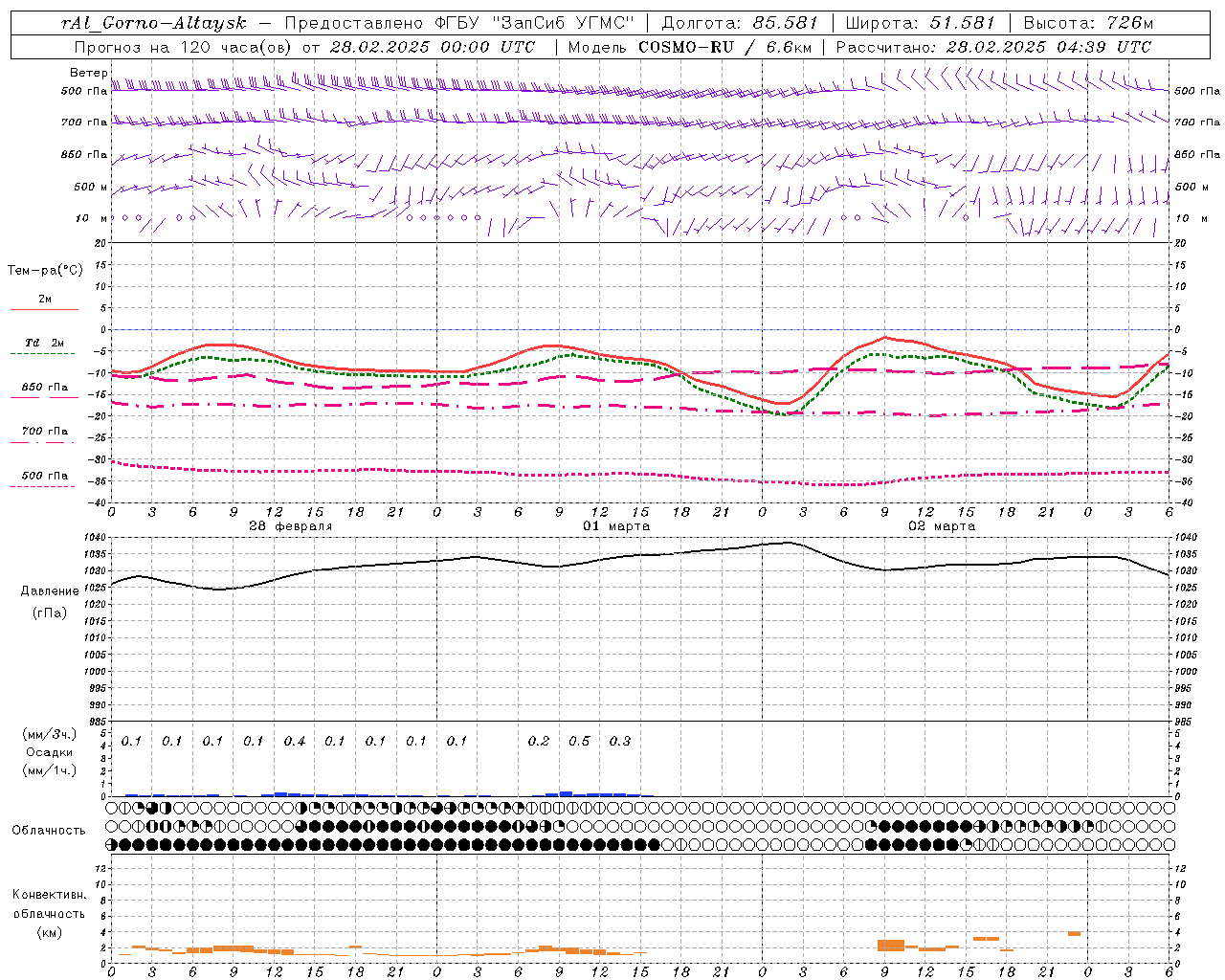
Task: Click the Облачность cloud cover label
Action: click(x=49, y=831)
